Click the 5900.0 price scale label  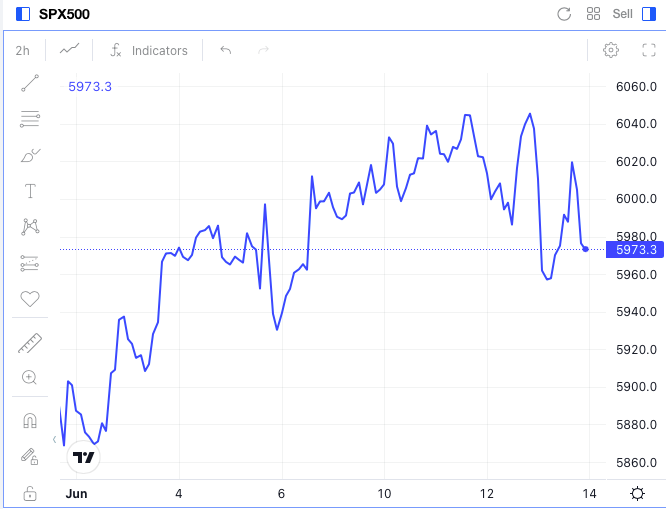636,387
